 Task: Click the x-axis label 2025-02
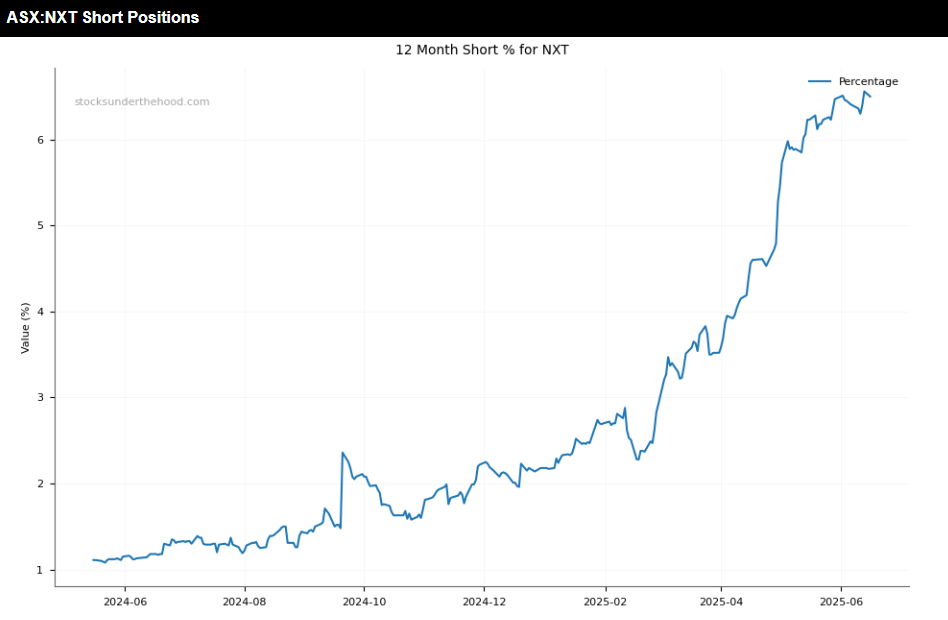pos(605,602)
